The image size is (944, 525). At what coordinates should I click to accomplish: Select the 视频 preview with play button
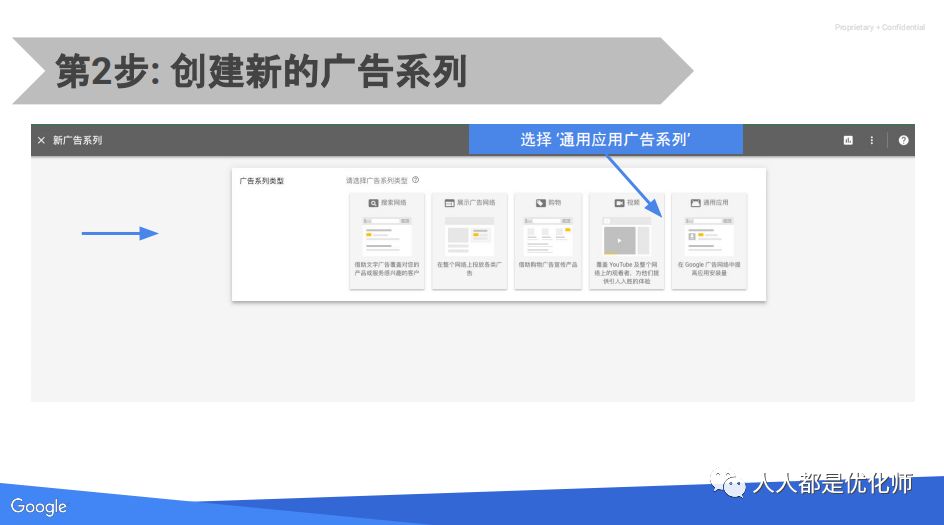click(x=626, y=236)
